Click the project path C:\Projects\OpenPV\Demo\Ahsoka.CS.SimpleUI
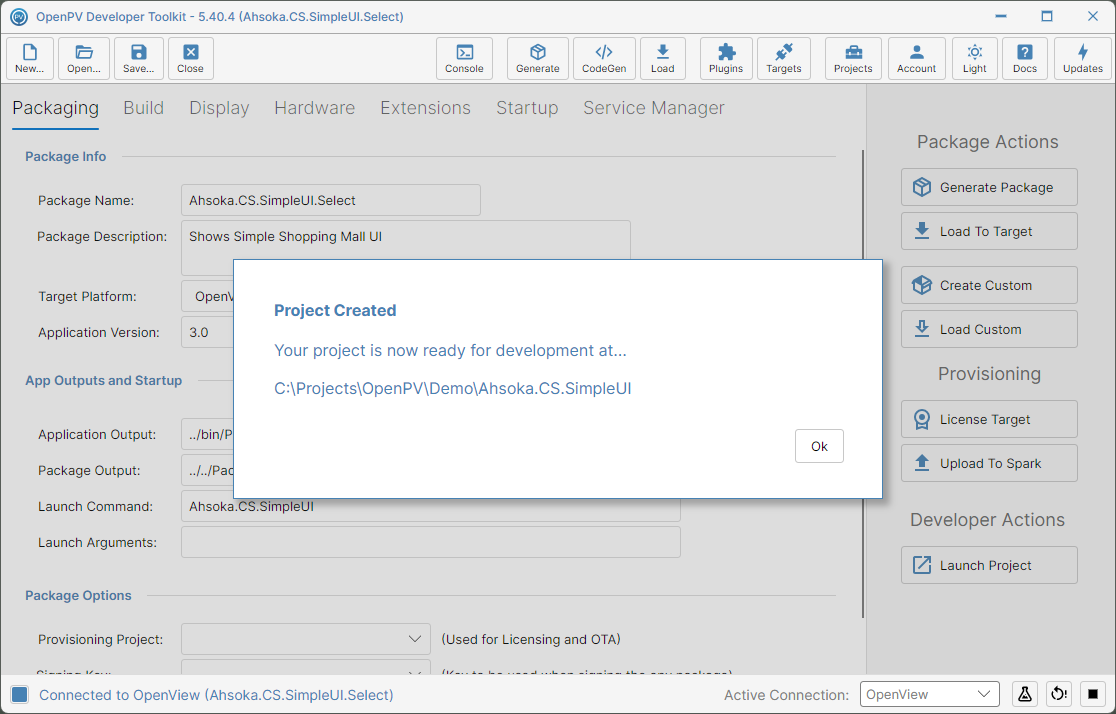Image resolution: width=1116 pixels, height=714 pixels. (x=453, y=389)
